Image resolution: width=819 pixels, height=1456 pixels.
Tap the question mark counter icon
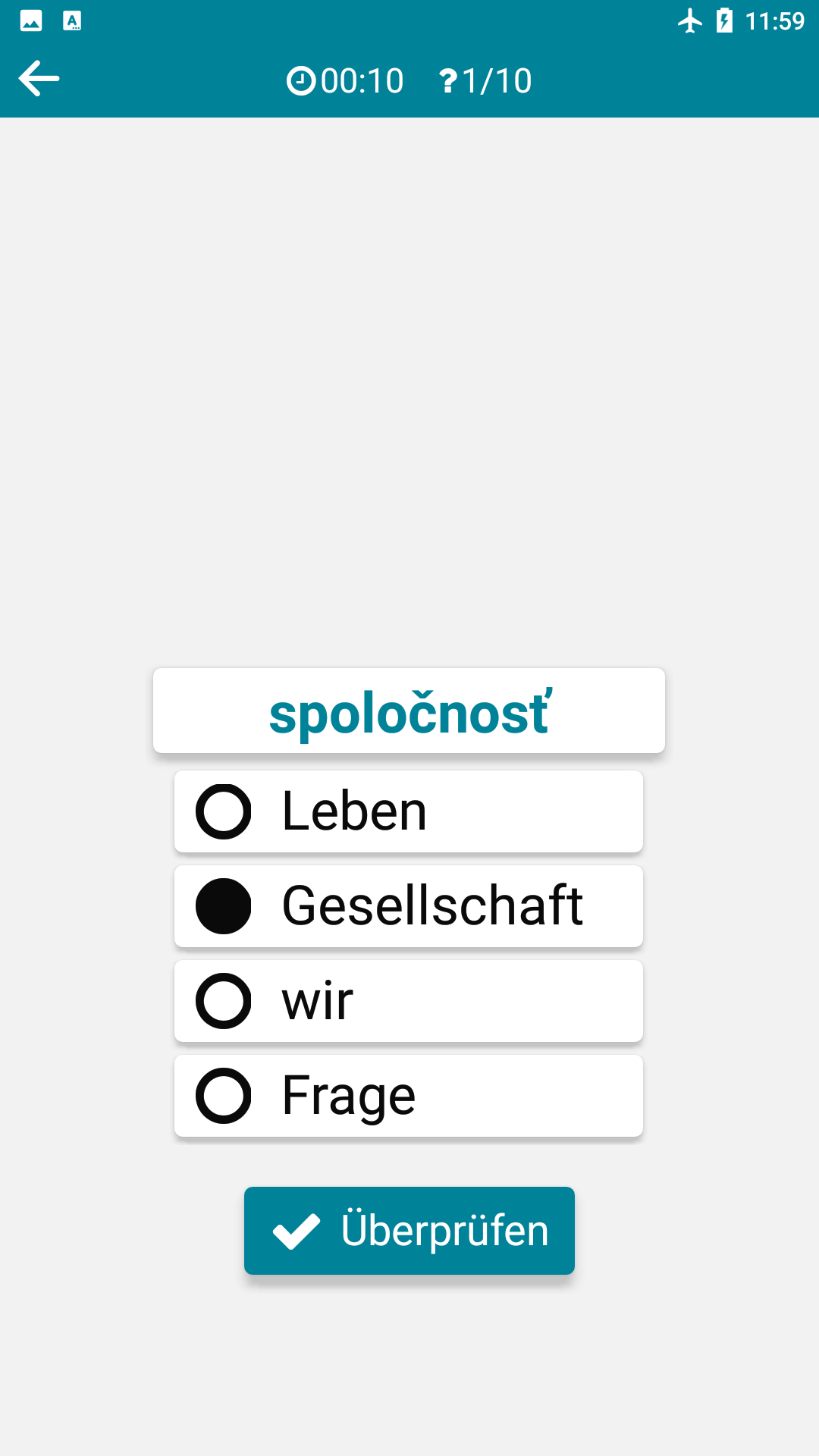(x=448, y=80)
